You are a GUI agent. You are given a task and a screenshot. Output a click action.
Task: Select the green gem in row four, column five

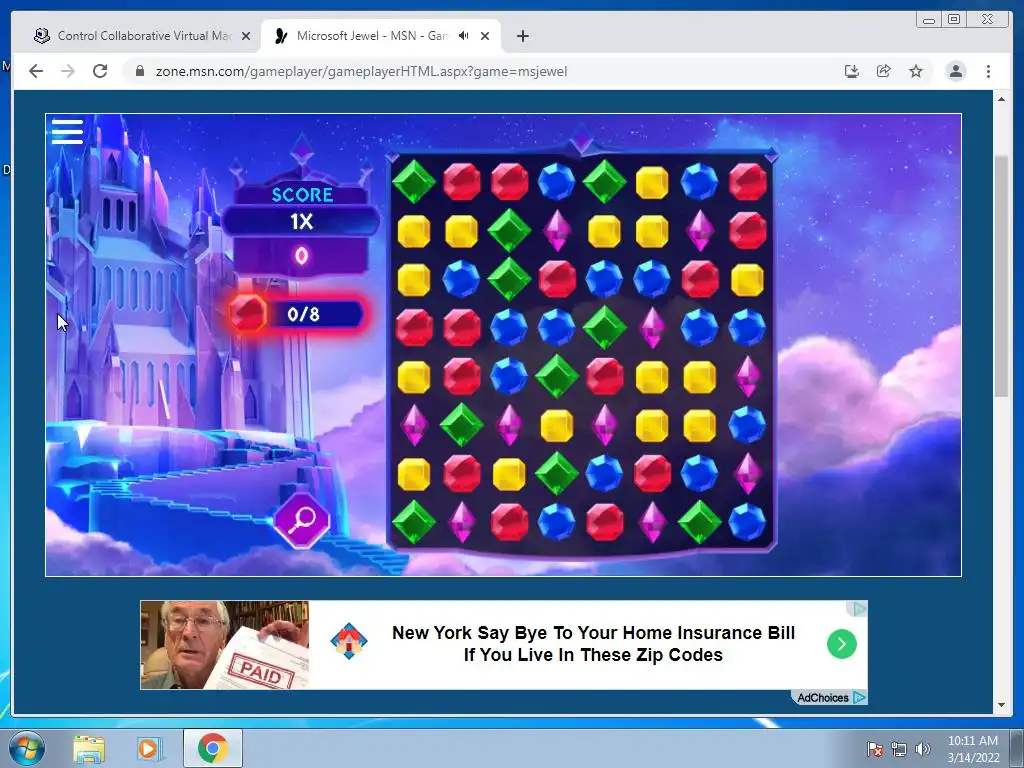pos(605,327)
